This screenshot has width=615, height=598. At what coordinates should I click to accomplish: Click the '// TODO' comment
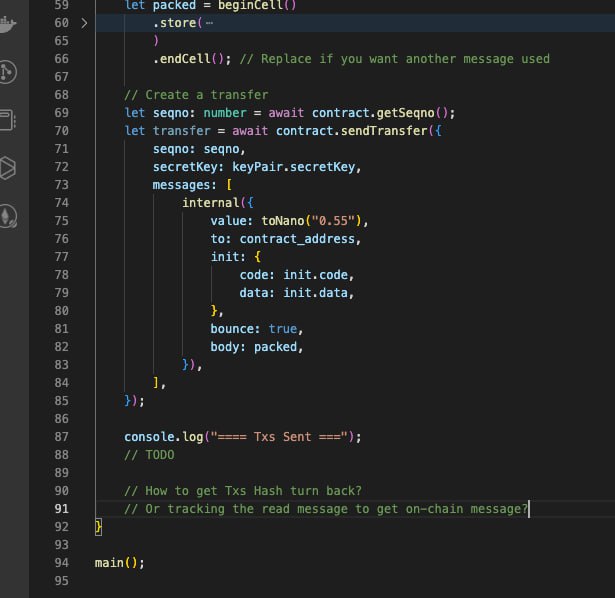click(149, 455)
